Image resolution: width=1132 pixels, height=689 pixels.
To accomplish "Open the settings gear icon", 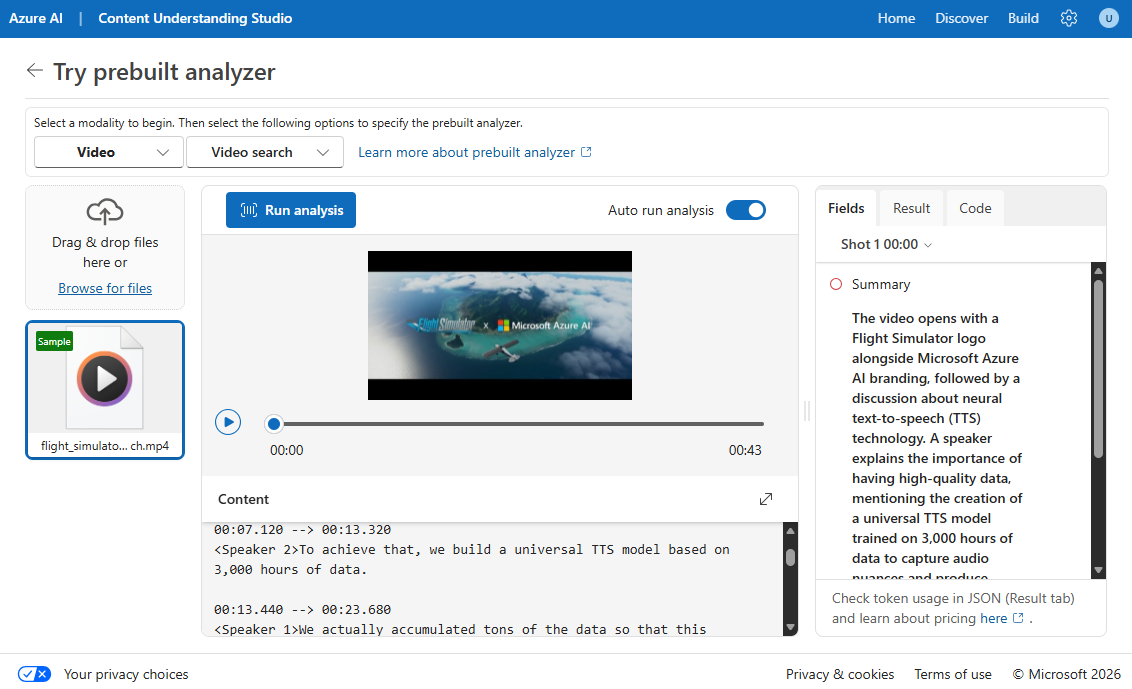I will point(1068,18).
